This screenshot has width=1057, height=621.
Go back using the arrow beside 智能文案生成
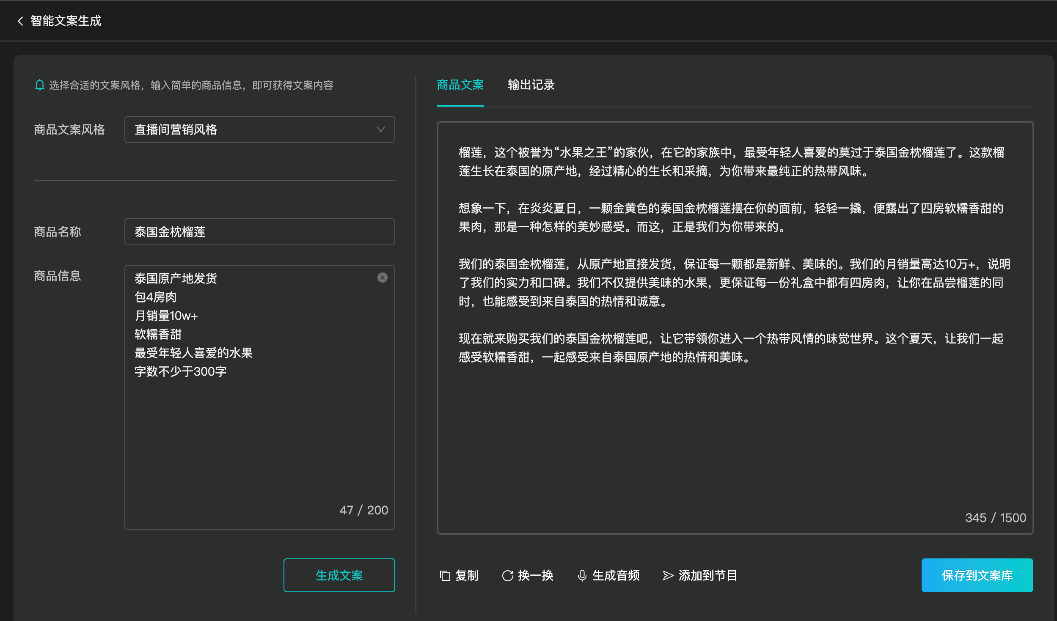pyautogui.click(x=20, y=21)
